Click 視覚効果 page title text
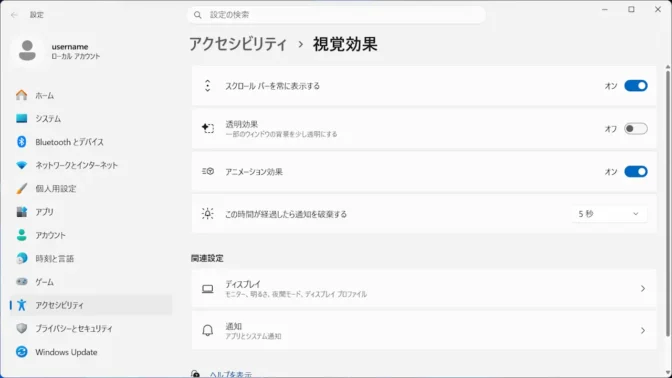Screen dimensions: 672x378 point(345,44)
